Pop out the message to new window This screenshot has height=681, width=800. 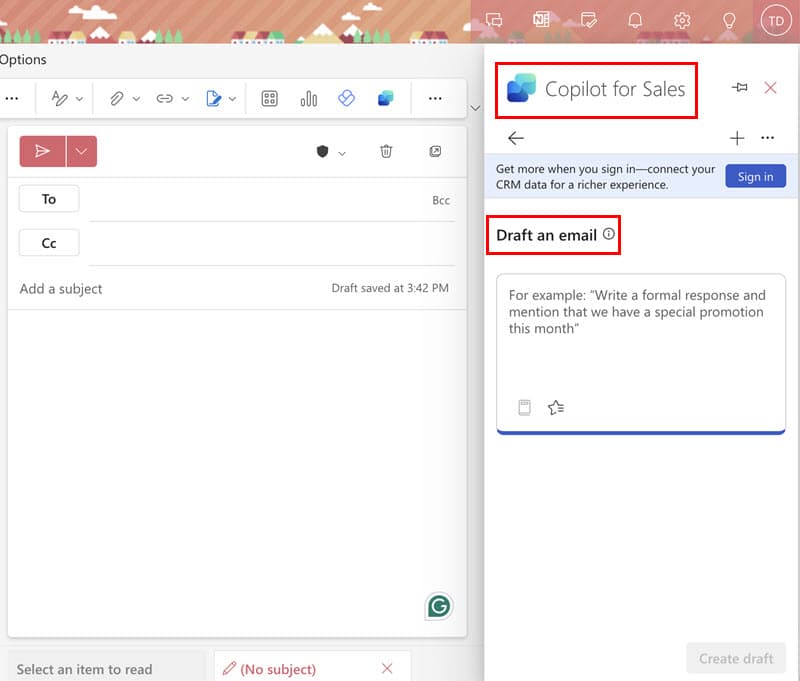click(435, 151)
